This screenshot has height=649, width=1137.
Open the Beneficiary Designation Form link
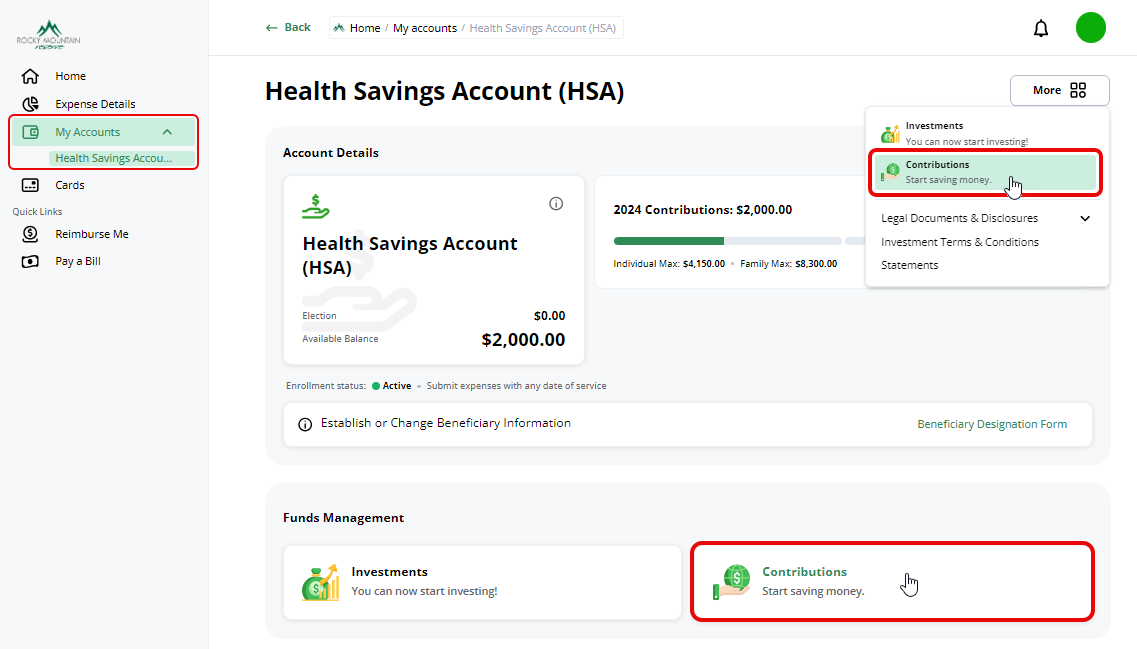click(991, 424)
